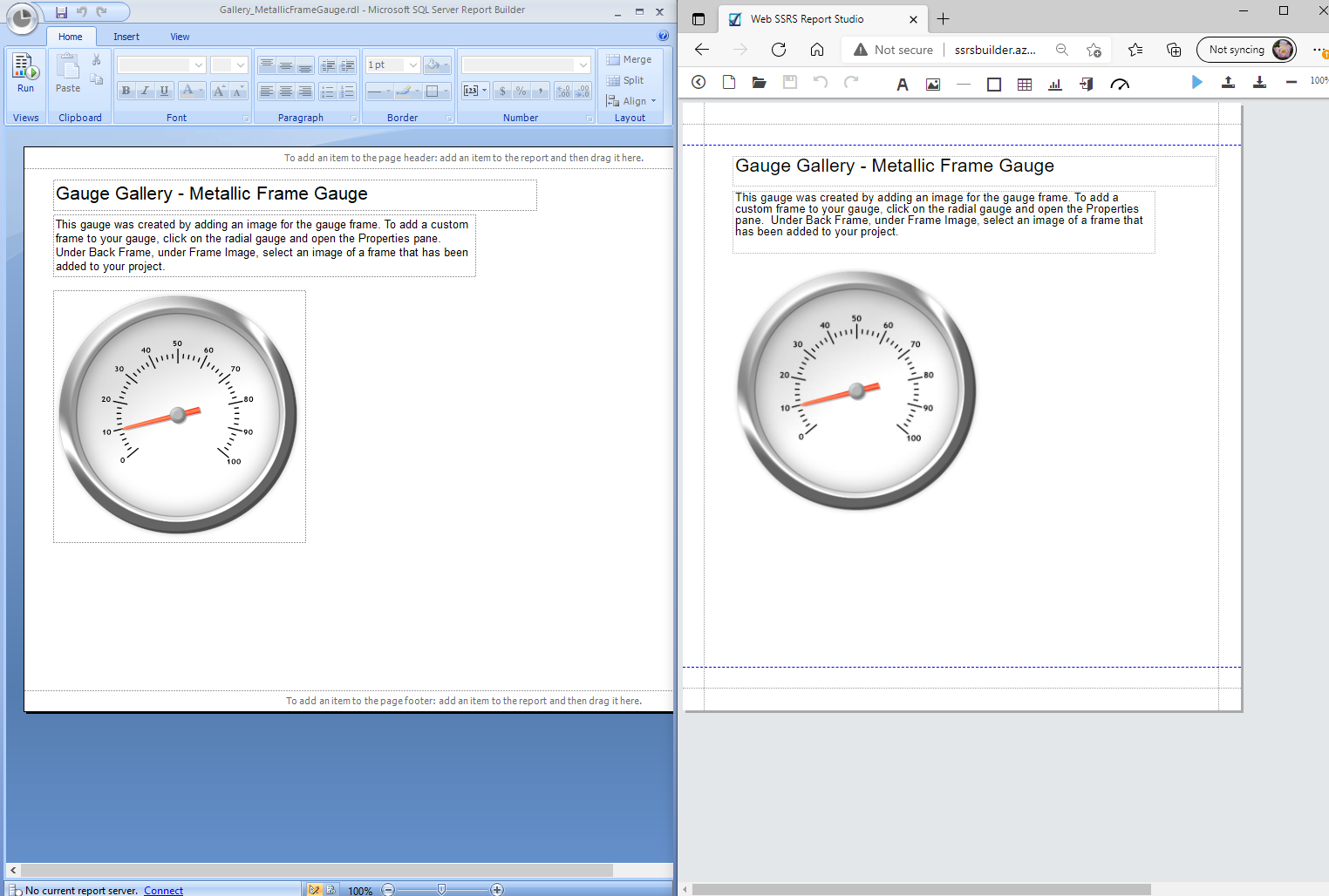Preview report with blue play icon
This screenshot has height=896, width=1329.
tap(1196, 82)
